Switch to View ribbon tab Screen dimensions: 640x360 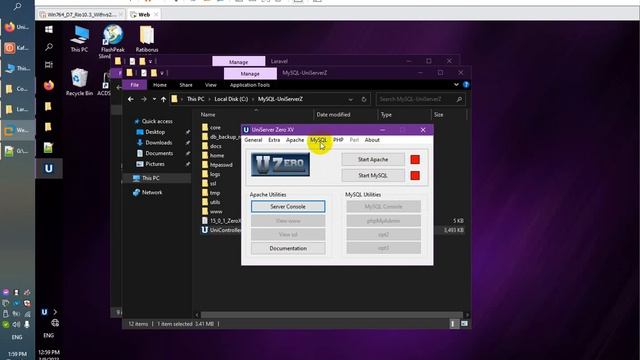coord(211,85)
